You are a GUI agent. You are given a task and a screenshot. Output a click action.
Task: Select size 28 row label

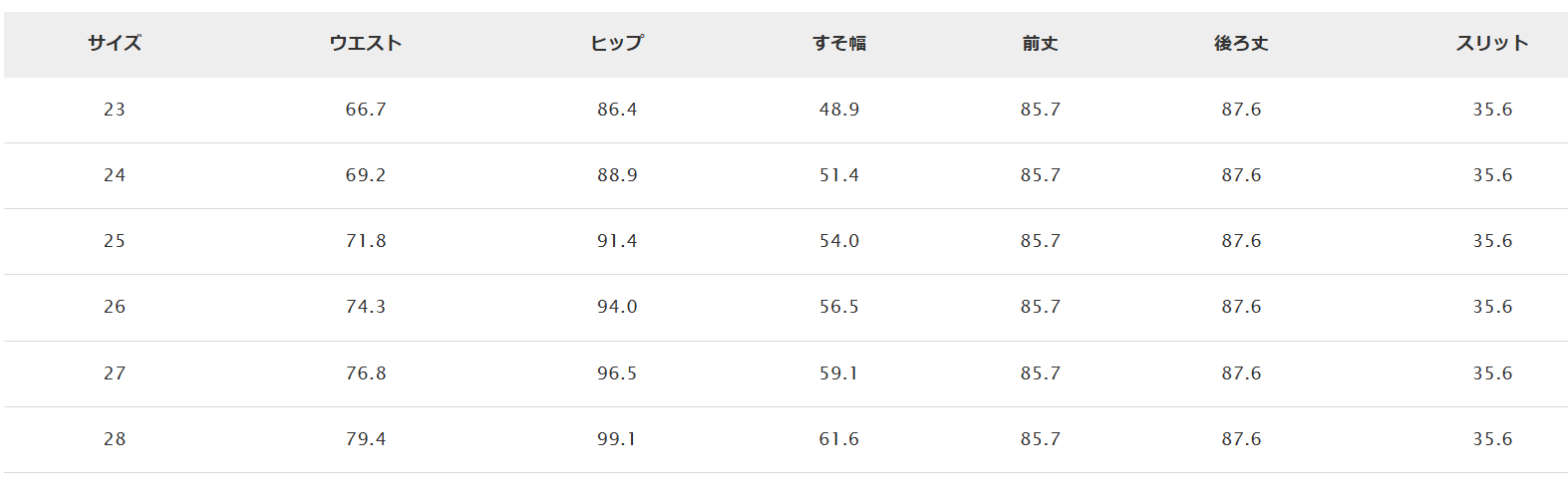point(115,439)
